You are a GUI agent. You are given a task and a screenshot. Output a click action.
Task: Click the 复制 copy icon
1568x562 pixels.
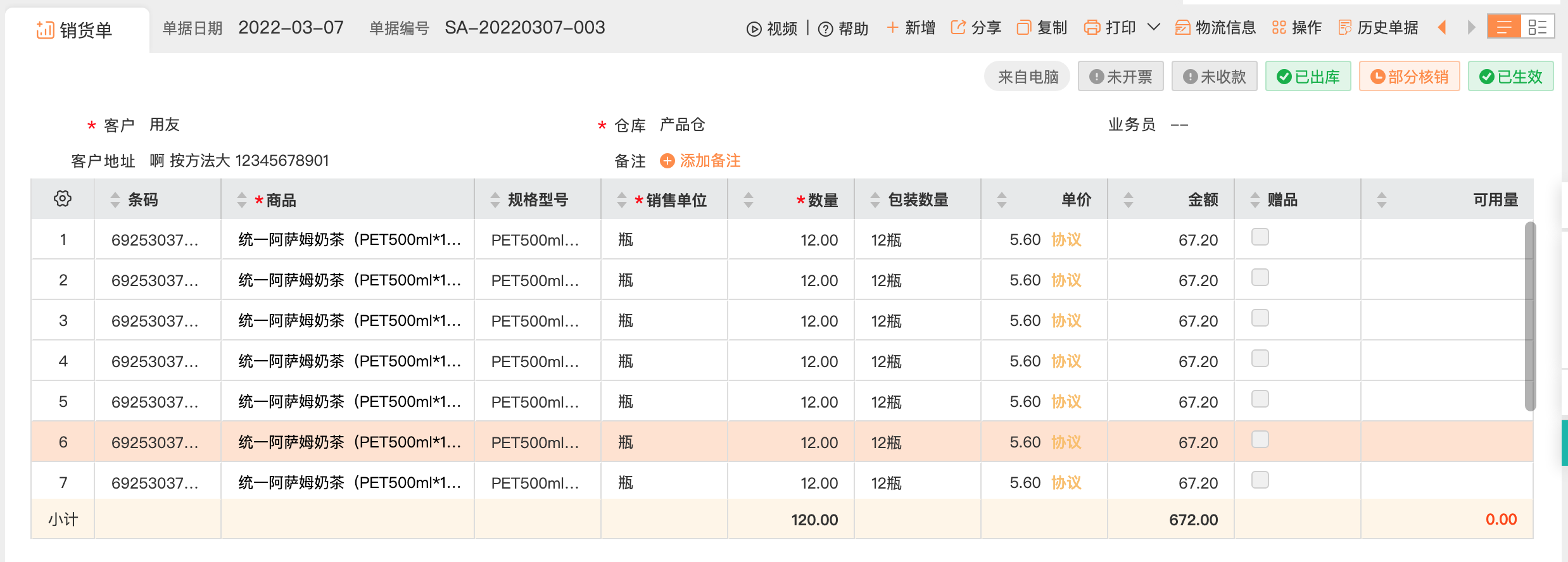click(x=1024, y=28)
